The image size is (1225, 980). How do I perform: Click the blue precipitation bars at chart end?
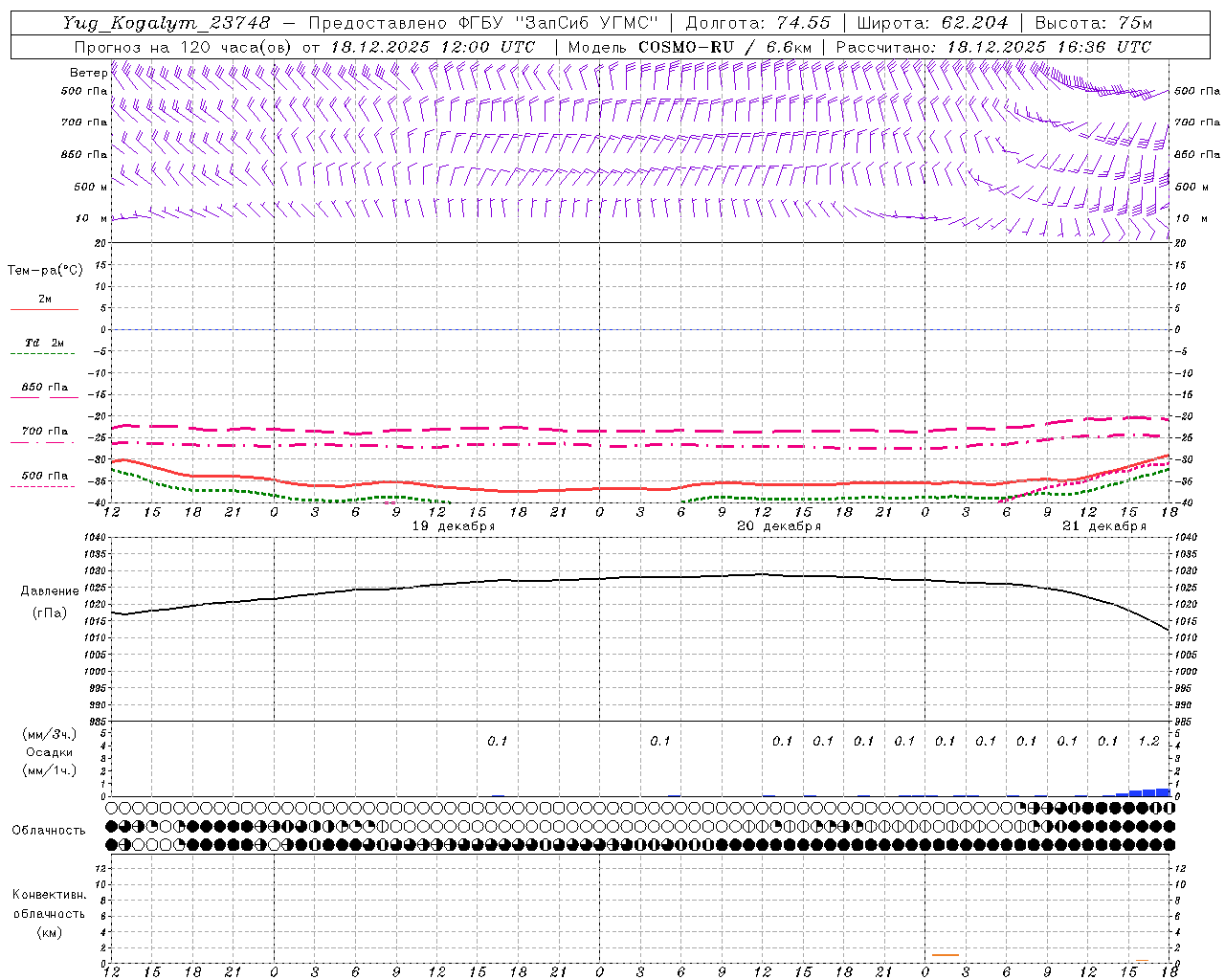pos(1144,792)
